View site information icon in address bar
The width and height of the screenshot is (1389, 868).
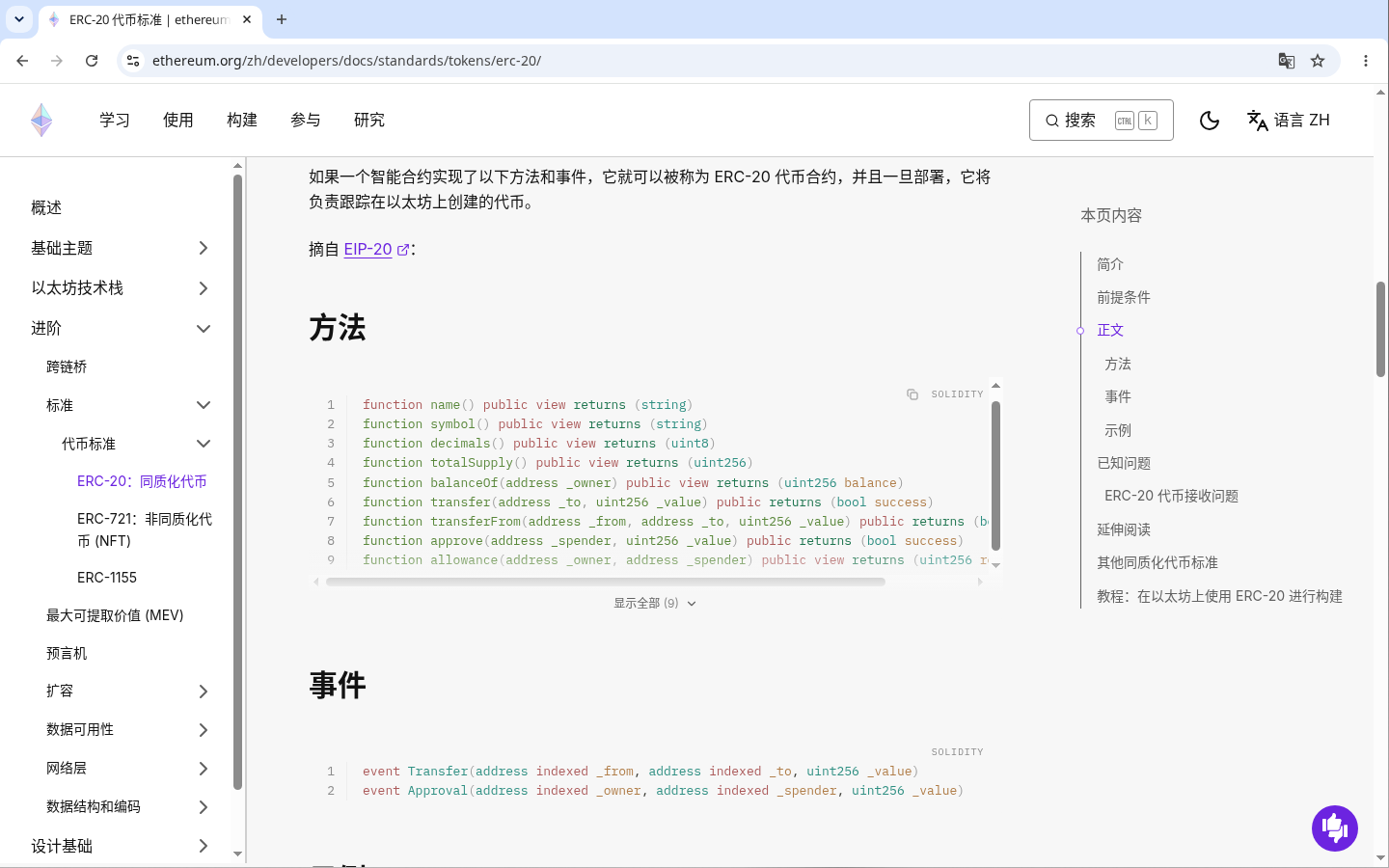click(x=133, y=61)
